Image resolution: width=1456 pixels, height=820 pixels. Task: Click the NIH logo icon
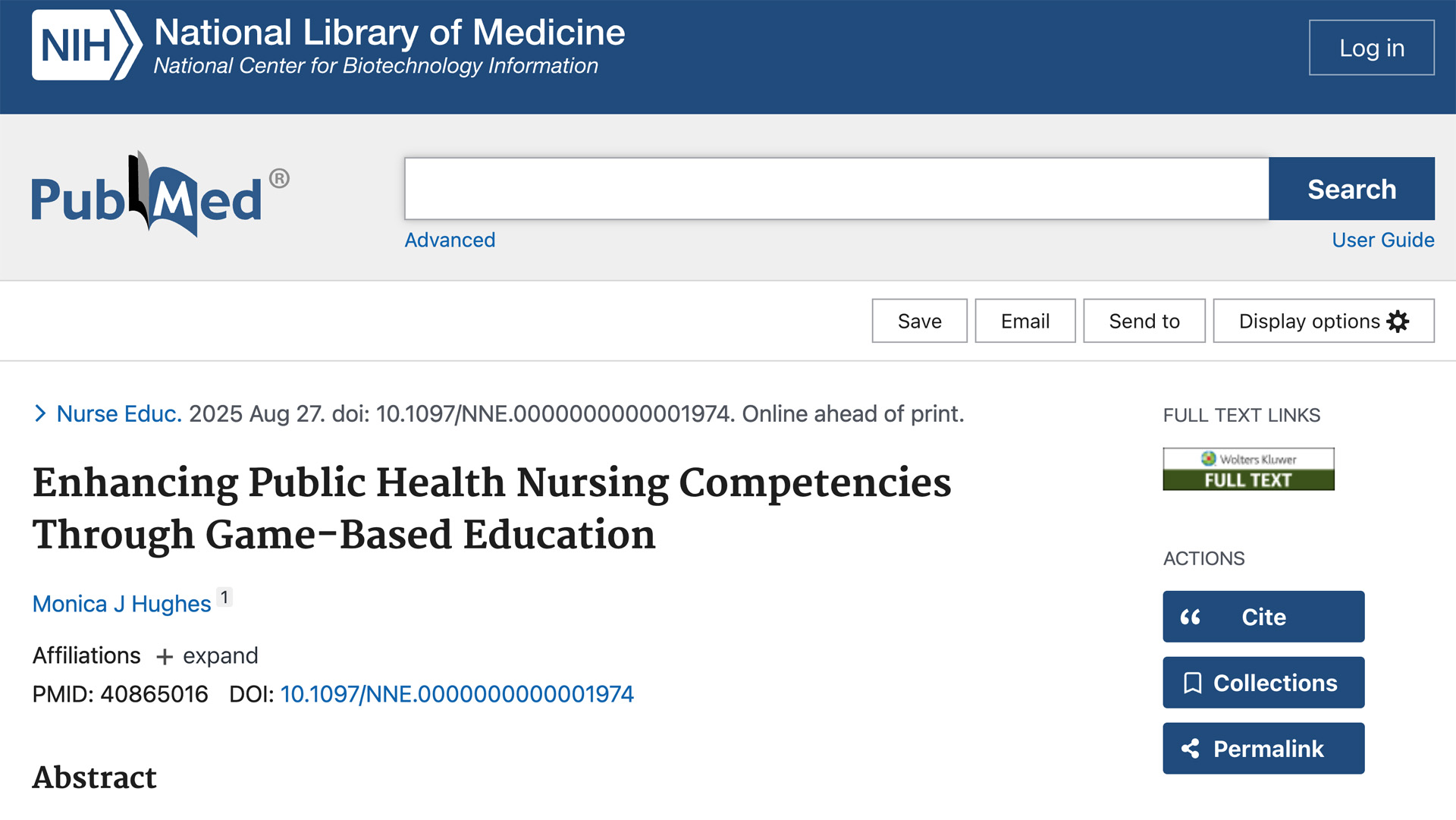pos(86,46)
